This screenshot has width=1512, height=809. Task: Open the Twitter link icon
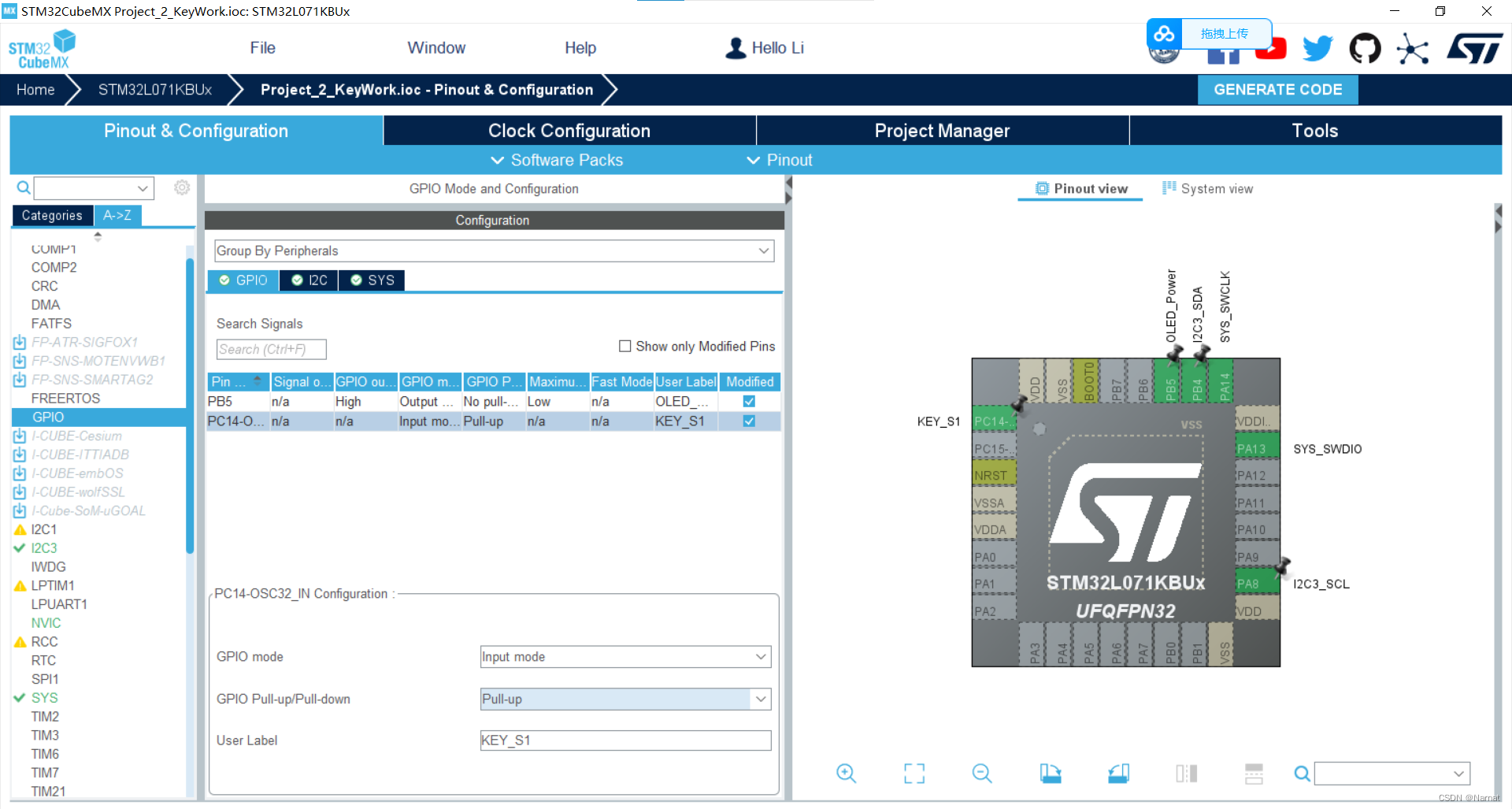pos(1317,49)
